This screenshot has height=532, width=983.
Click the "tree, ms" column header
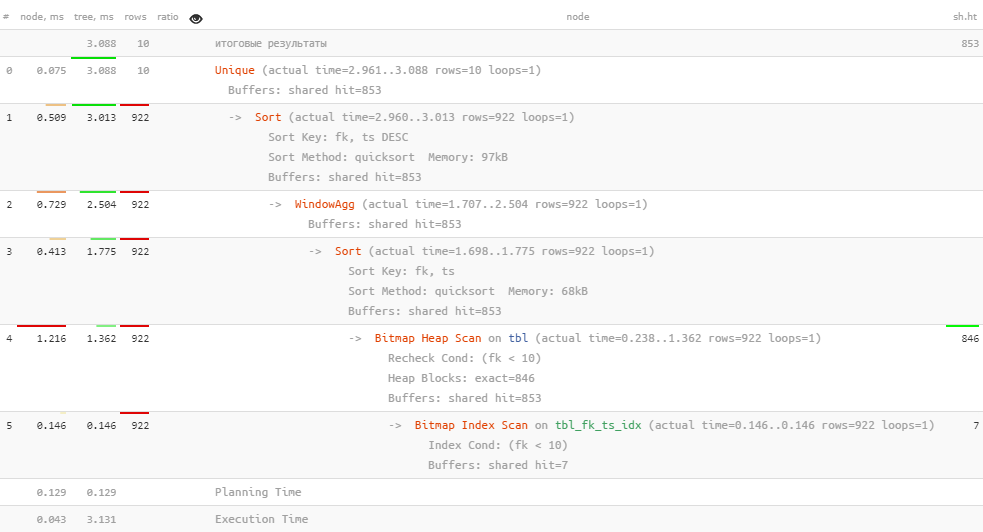[94, 17]
